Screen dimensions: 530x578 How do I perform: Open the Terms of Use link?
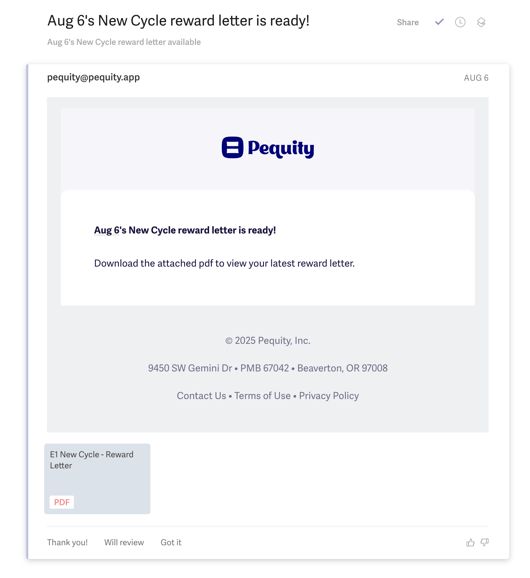[x=262, y=396]
